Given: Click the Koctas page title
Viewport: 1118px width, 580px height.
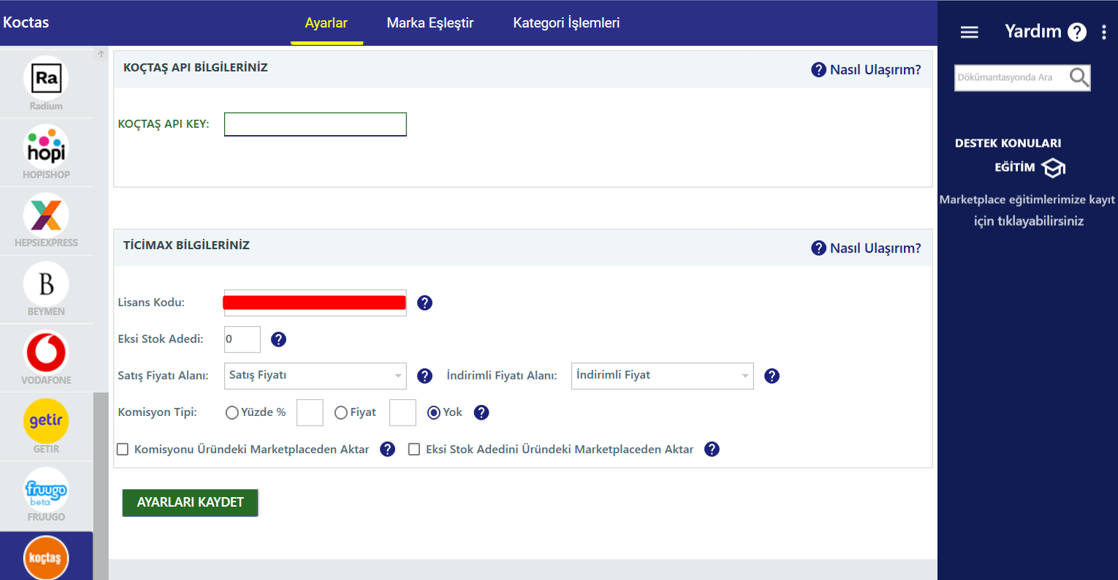Looking at the screenshot, I should (x=26, y=22).
